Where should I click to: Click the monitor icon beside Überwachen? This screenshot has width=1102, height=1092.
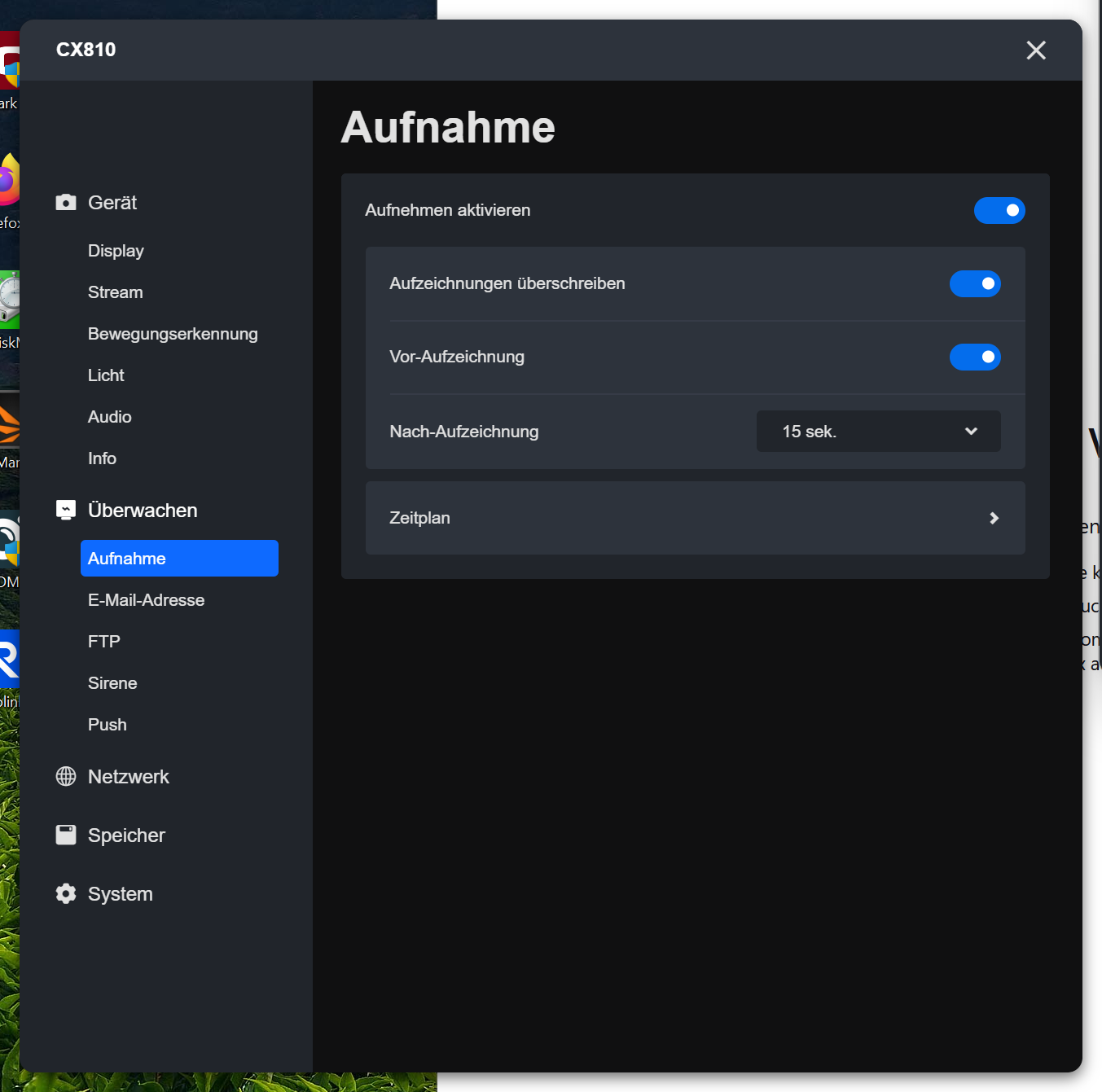point(66,511)
